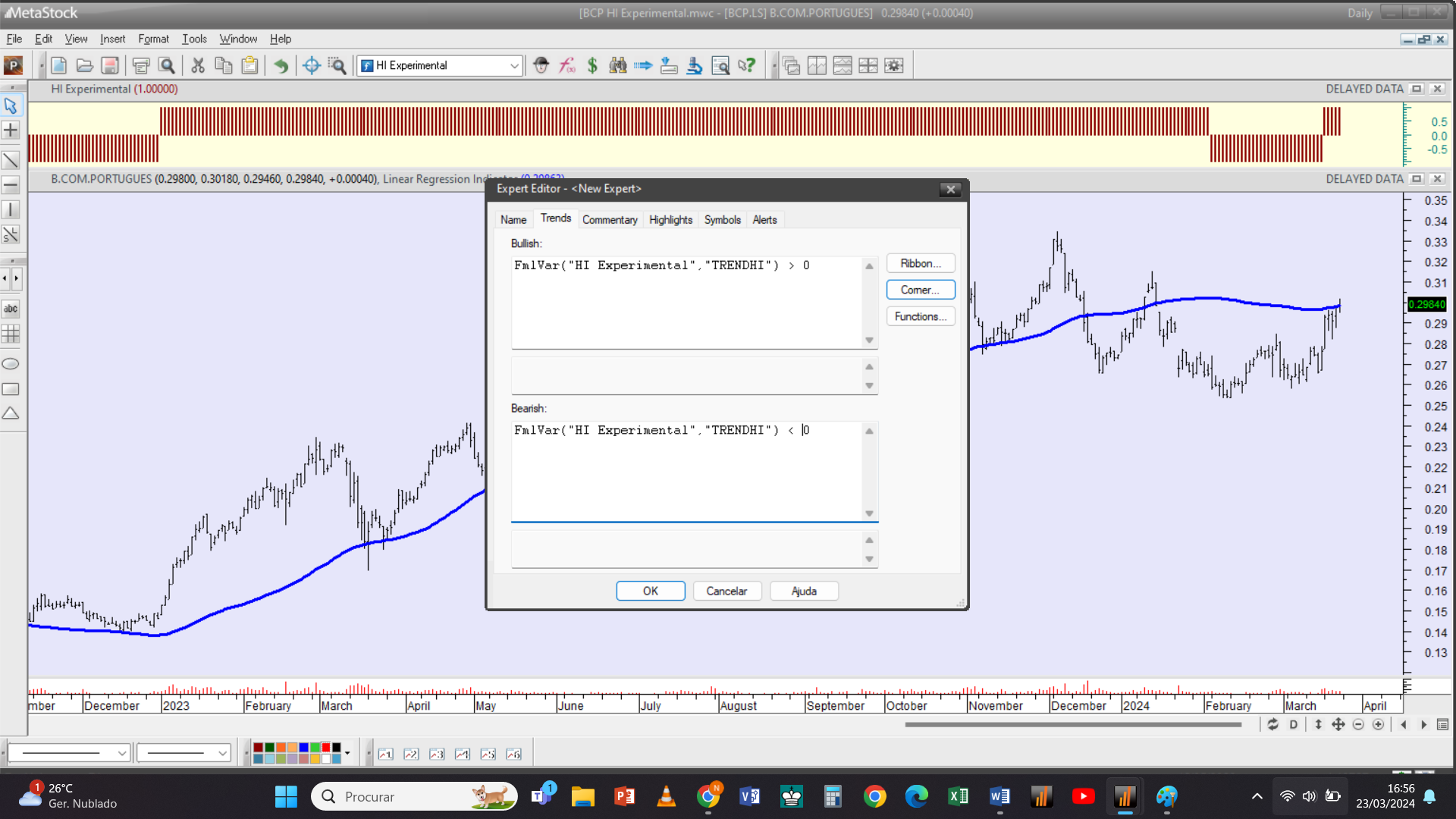Choose the ellipse drawing tool
The height and width of the screenshot is (819, 1456).
click(x=11, y=364)
